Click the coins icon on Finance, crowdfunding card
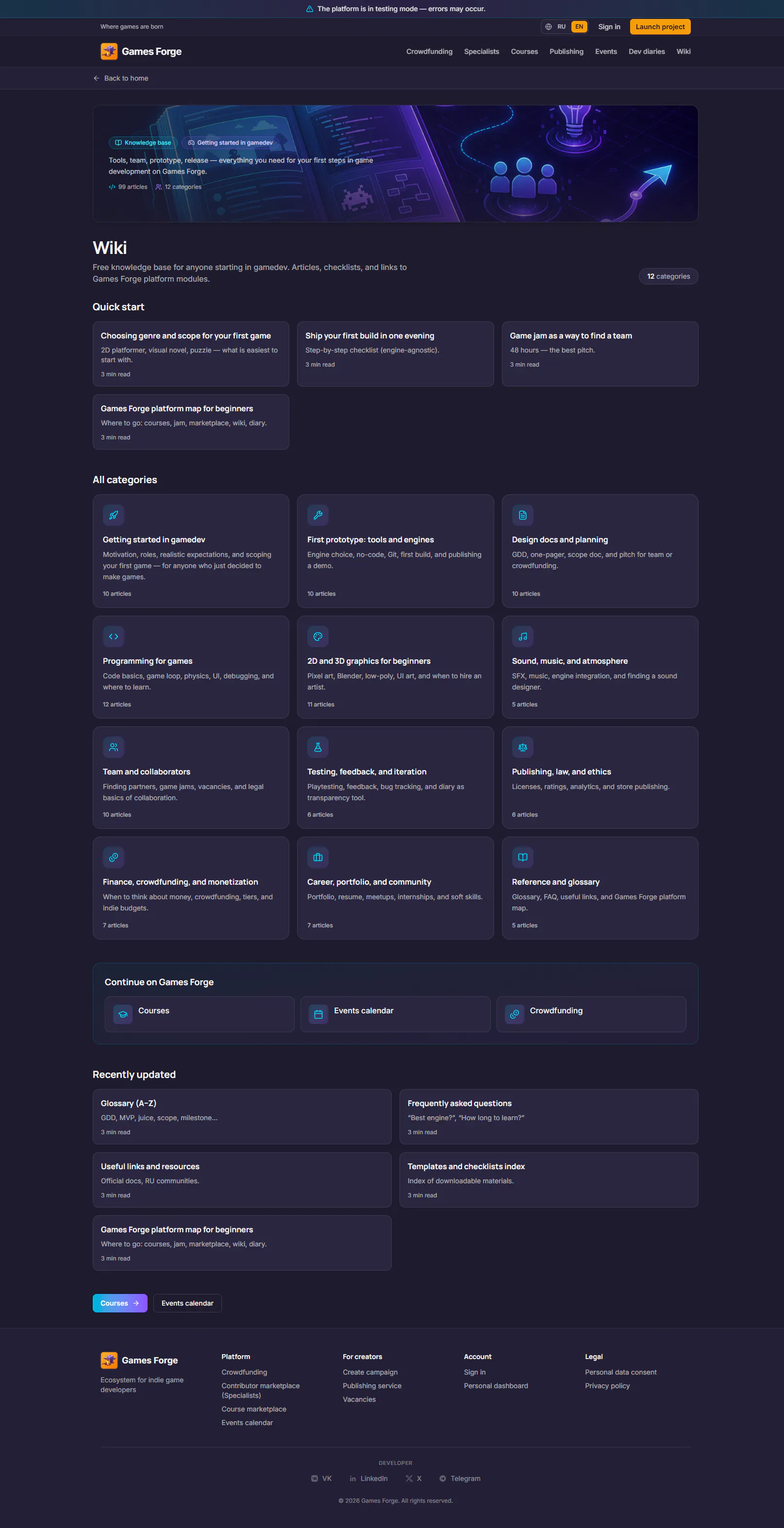The height and width of the screenshot is (1528, 784). pyautogui.click(x=113, y=858)
